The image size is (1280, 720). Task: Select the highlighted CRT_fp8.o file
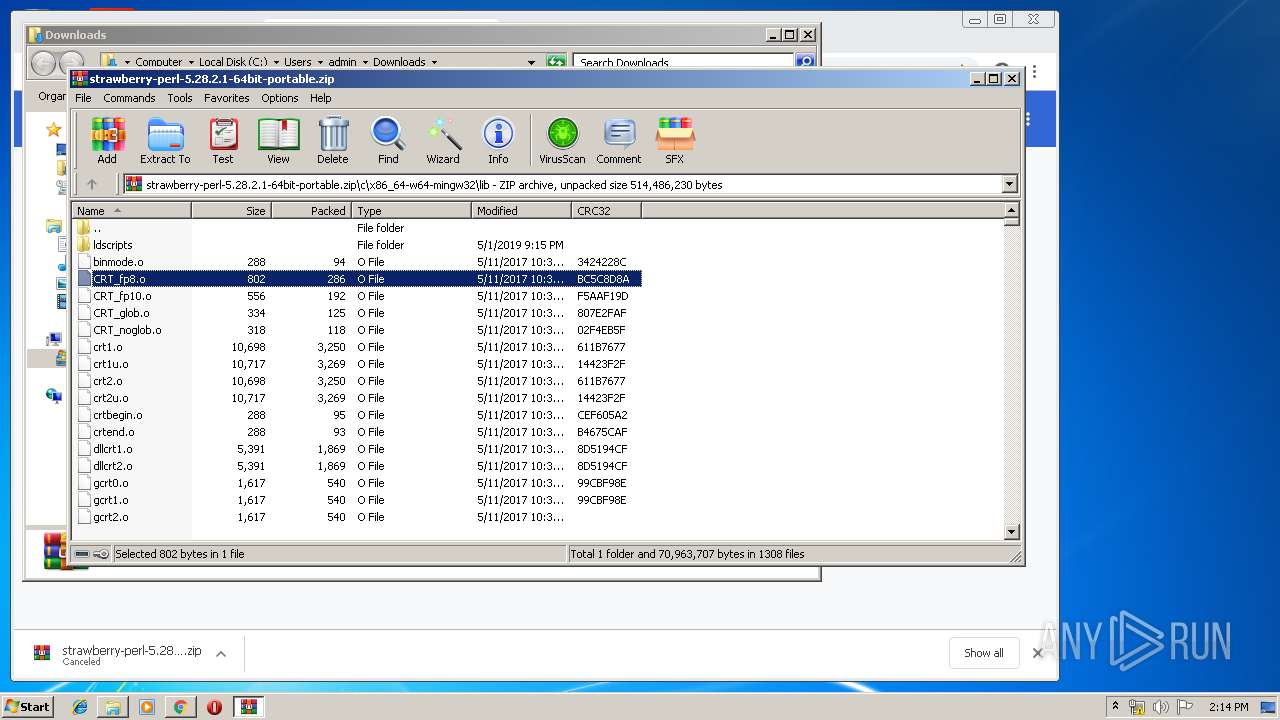pos(357,279)
